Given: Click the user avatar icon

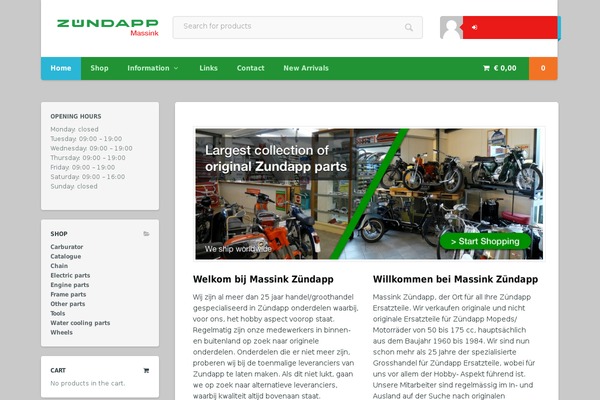Looking at the screenshot, I should pos(452,28).
